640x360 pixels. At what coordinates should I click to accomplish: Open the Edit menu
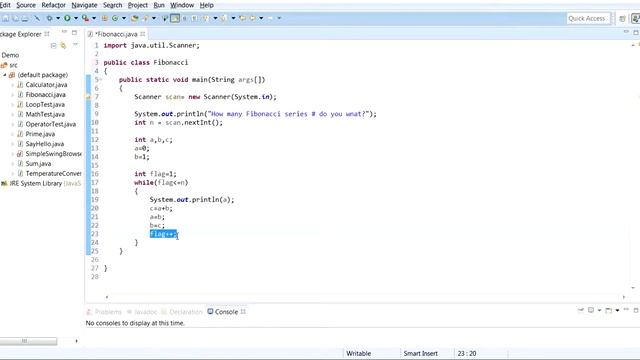point(5,5)
